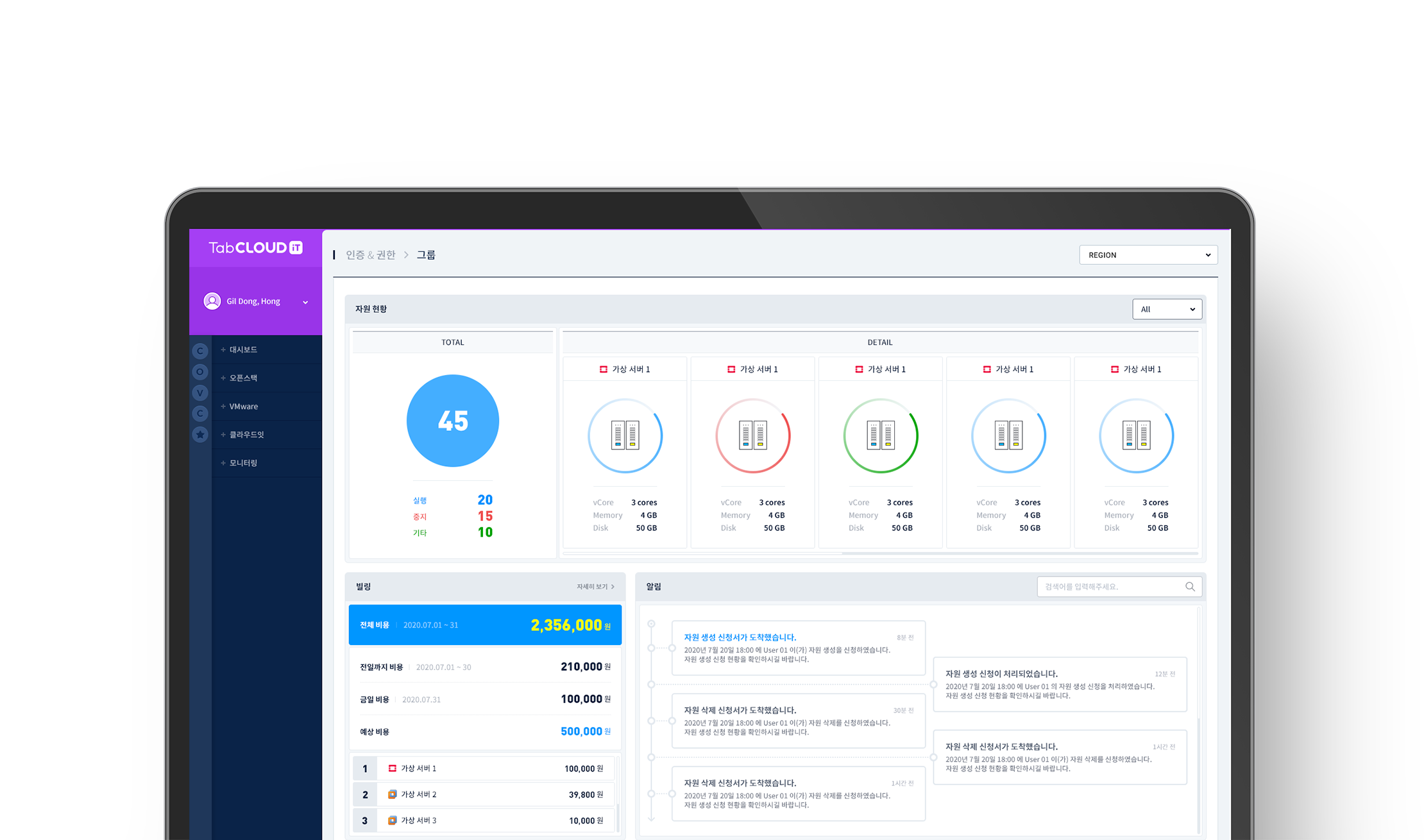
Task: Open the All filter dropdown
Action: pos(1167,310)
